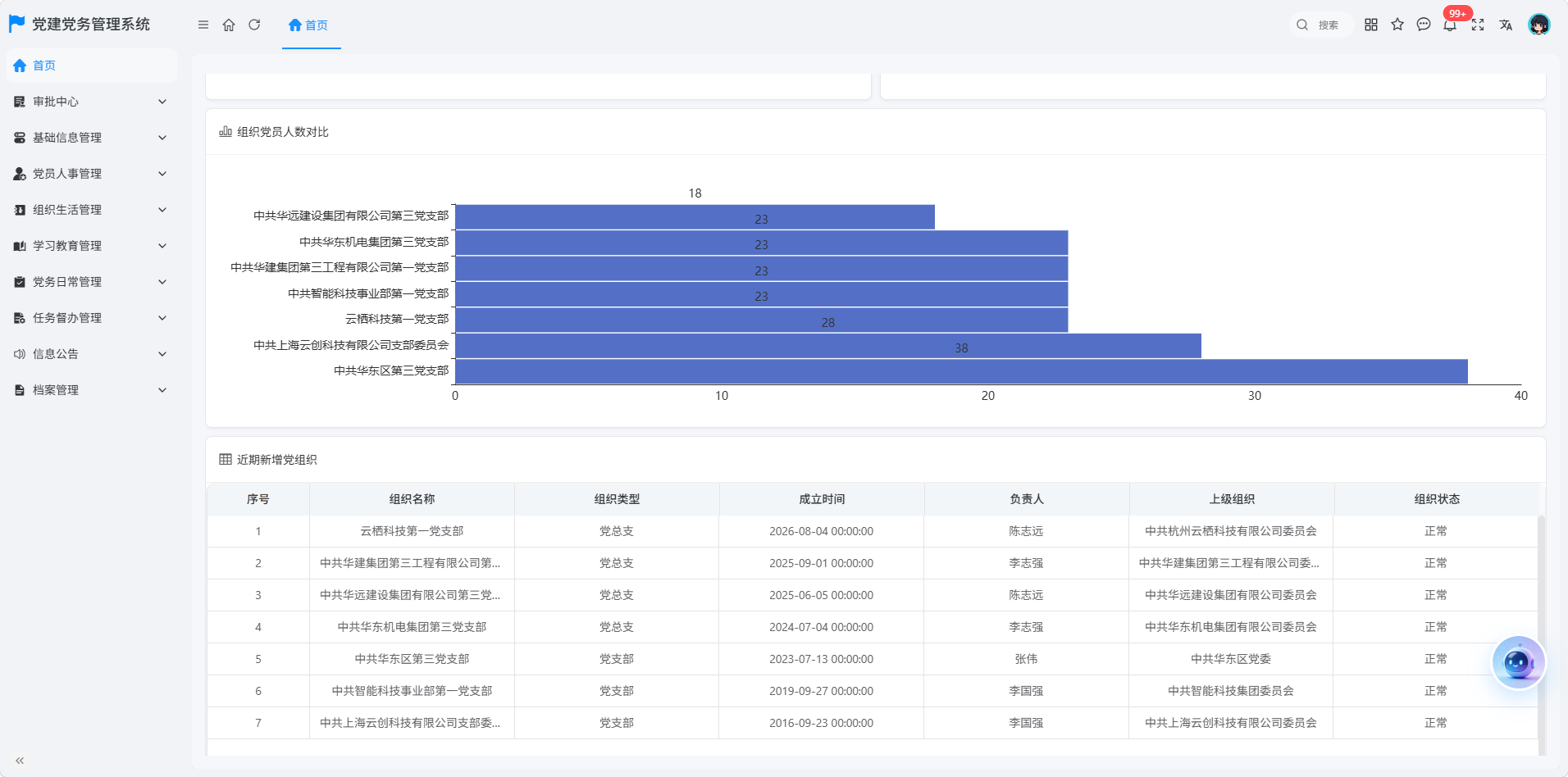Open the language translation icon
The image size is (1568, 777).
point(1506,25)
